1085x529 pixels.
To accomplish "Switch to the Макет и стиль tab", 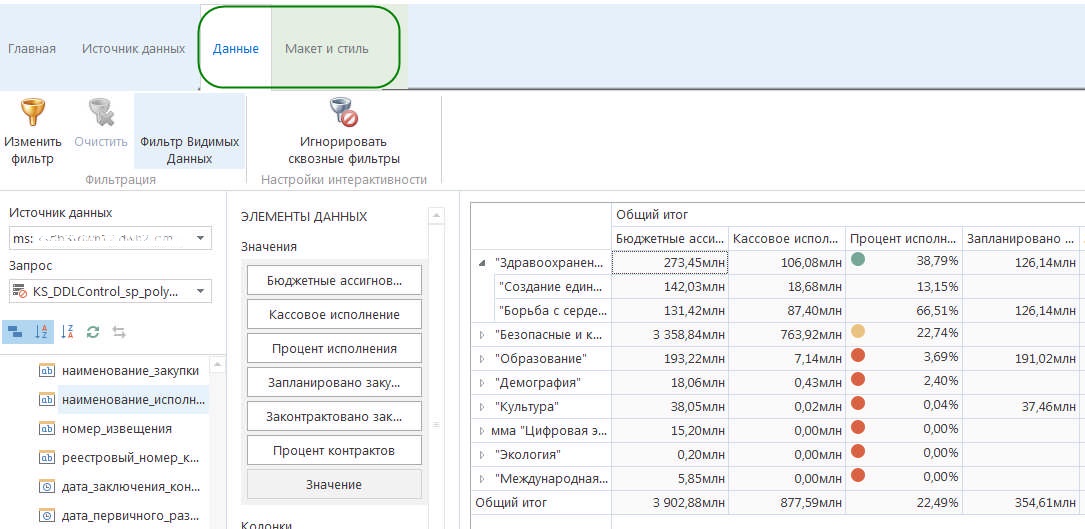I will click(x=326, y=48).
